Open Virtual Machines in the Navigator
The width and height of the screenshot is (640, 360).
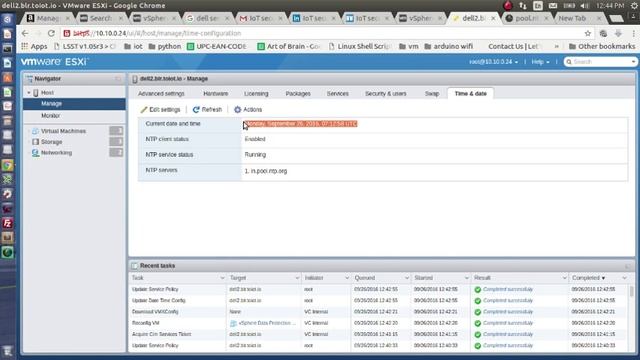point(63,131)
